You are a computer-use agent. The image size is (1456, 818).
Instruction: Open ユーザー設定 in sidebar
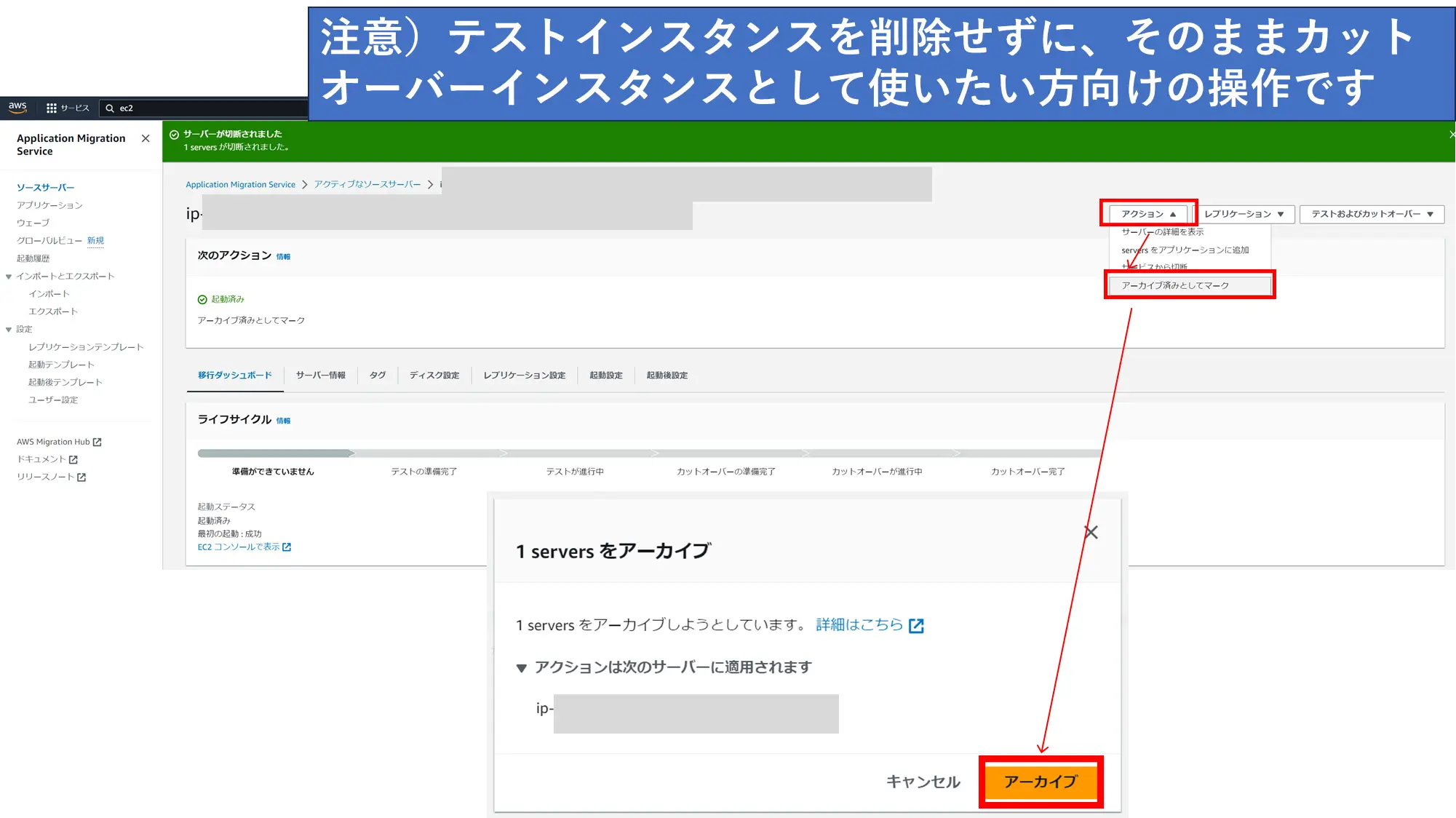point(53,400)
